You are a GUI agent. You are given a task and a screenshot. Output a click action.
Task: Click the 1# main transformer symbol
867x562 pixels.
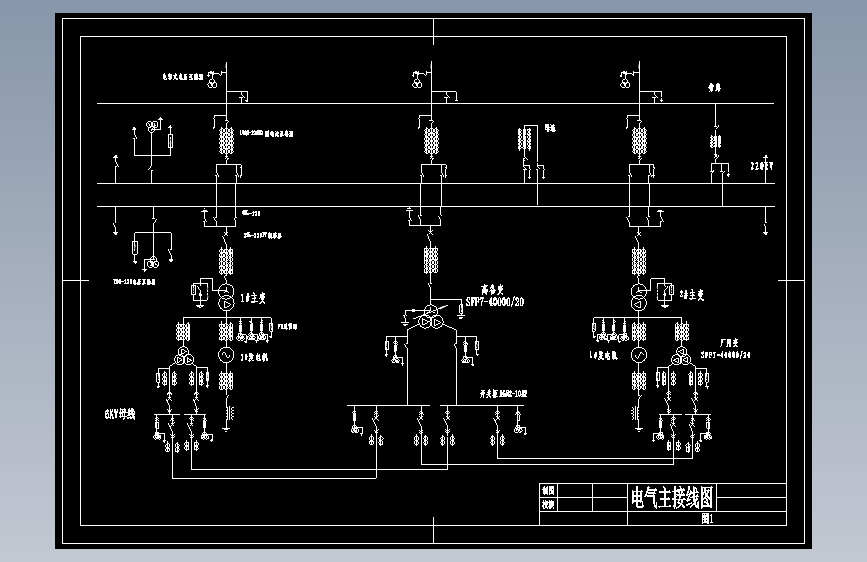226,297
